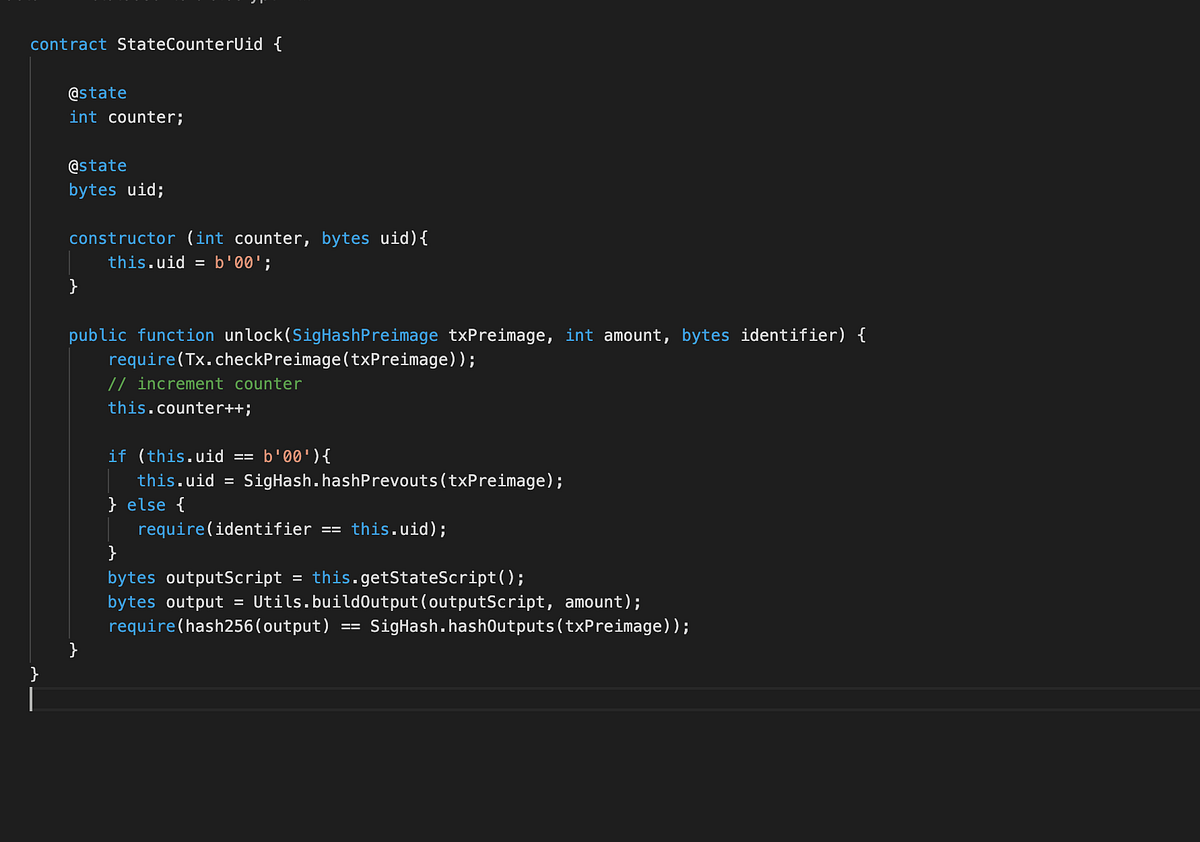Click SigHash.hashOutputs call
This screenshot has width=1200, height=842.
525,627
